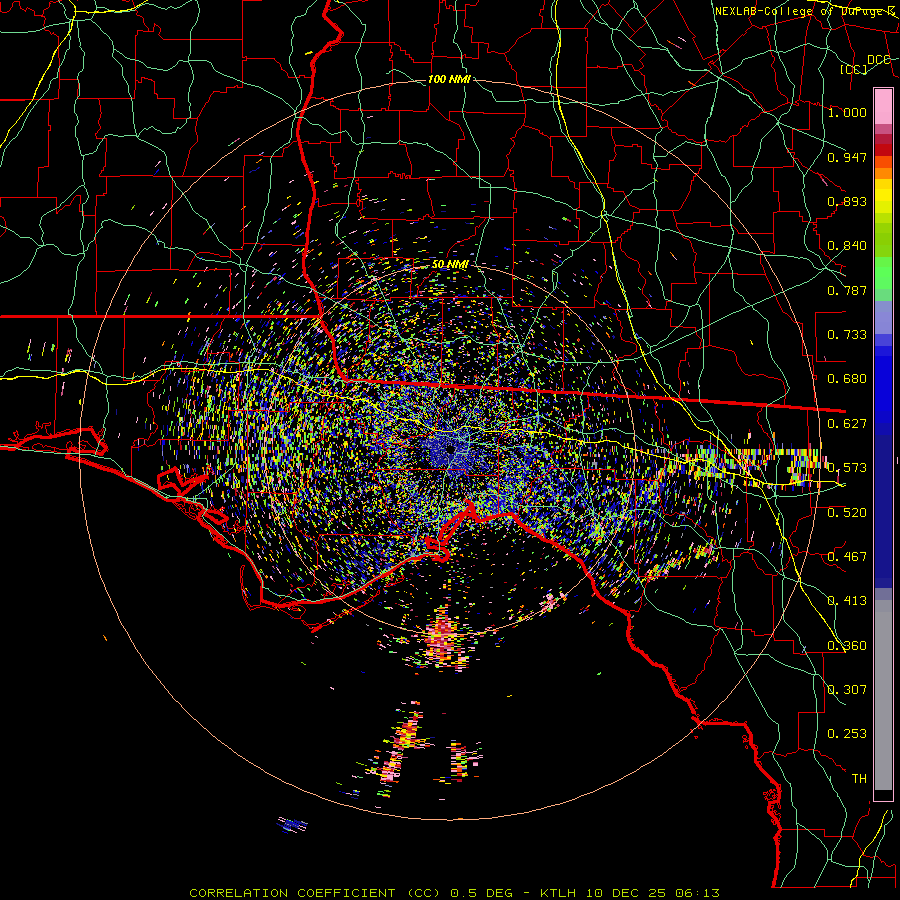Click the 0.680 scale value
The width and height of the screenshot is (900, 900).
(x=847, y=379)
